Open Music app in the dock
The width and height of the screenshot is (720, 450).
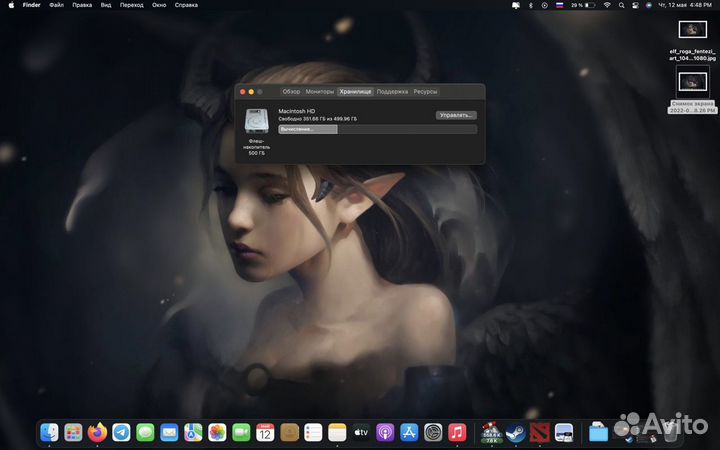click(457, 433)
